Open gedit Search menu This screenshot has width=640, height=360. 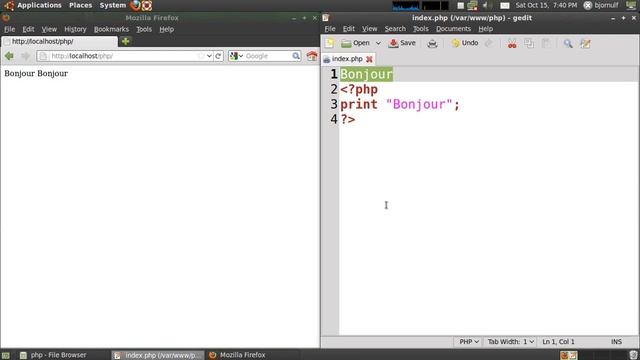click(395, 29)
